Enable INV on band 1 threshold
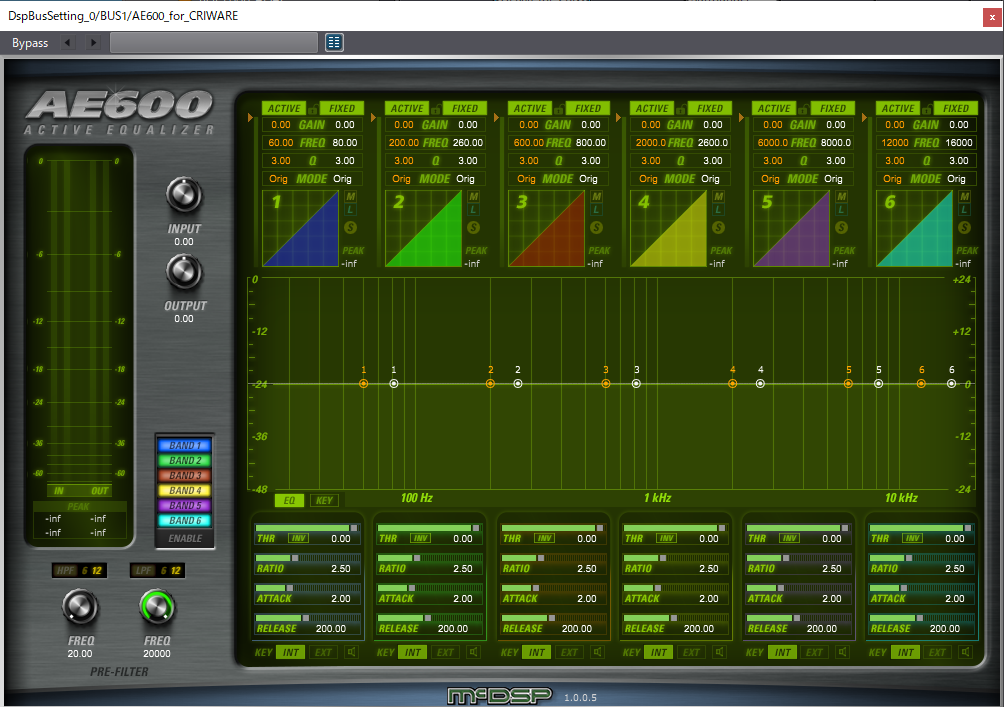 [x=298, y=538]
